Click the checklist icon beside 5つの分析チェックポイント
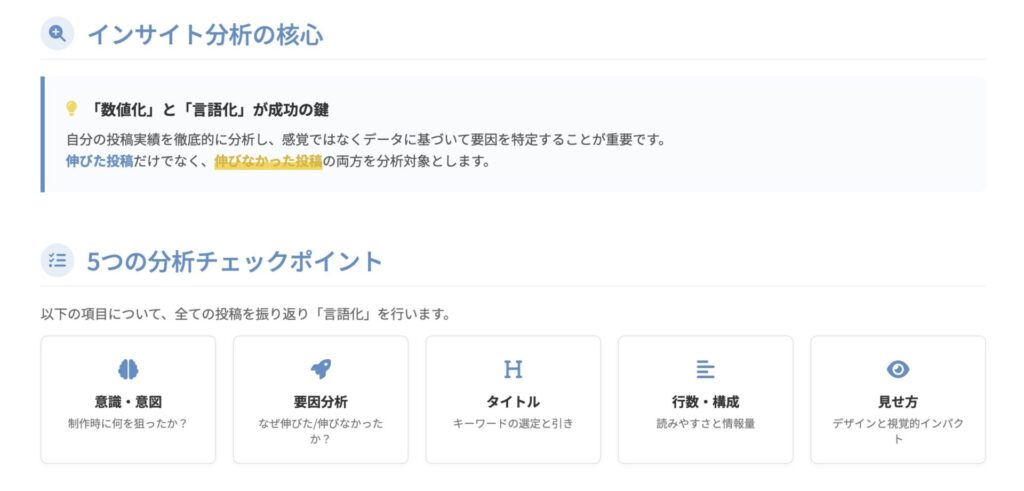The width and height of the screenshot is (1024, 491). pyautogui.click(x=57, y=261)
